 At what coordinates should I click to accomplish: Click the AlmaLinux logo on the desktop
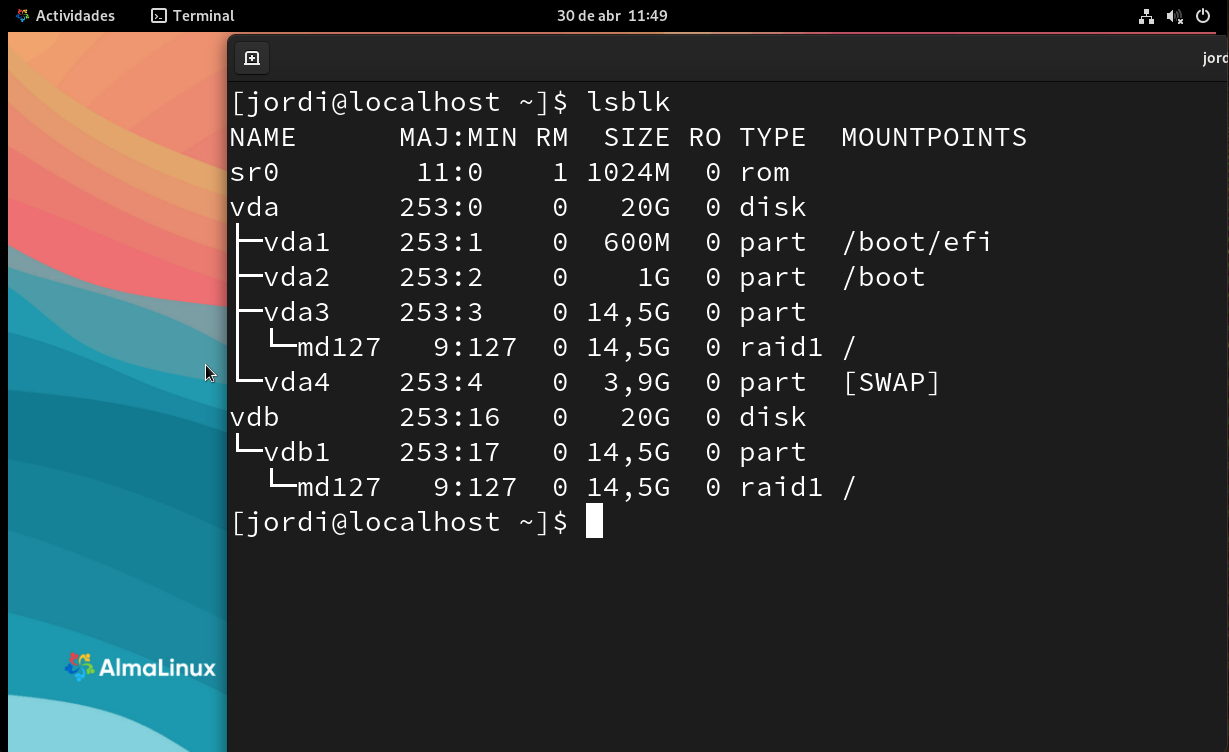pos(140,668)
